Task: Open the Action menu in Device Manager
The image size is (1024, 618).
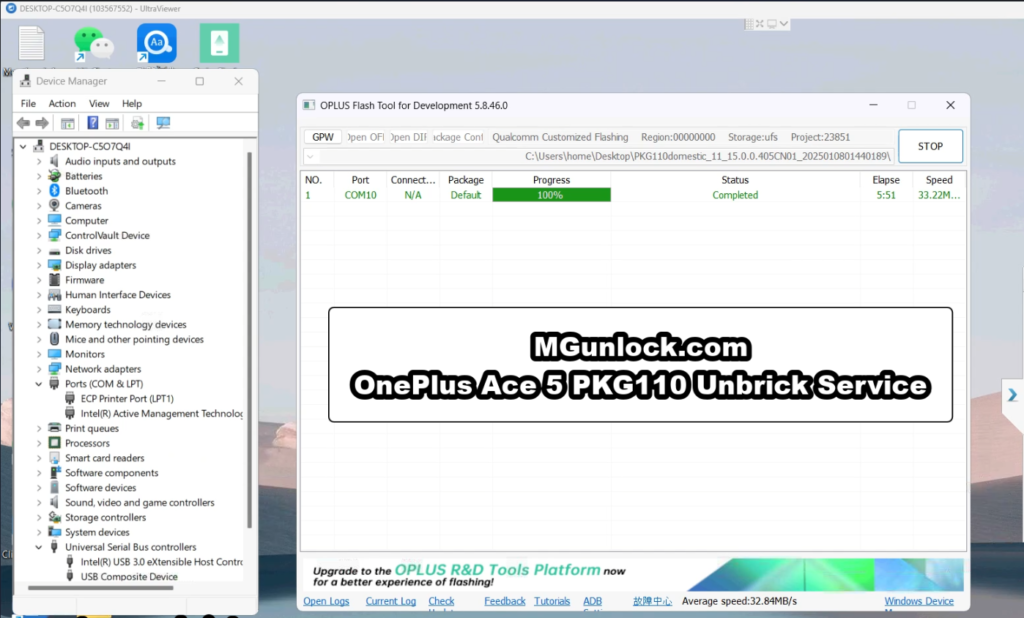Action: point(62,103)
